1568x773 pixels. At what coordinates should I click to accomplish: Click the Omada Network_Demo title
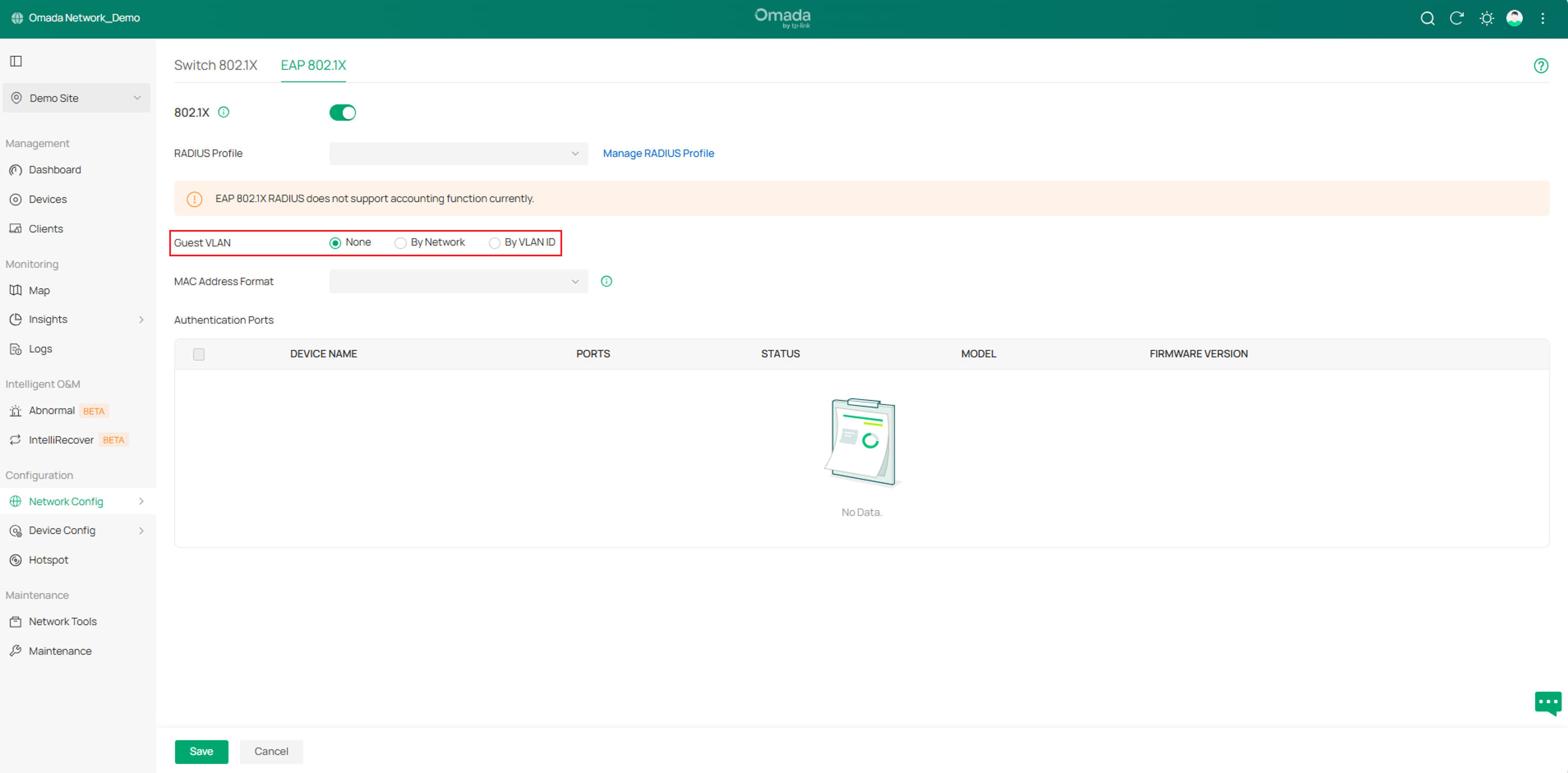coord(84,18)
